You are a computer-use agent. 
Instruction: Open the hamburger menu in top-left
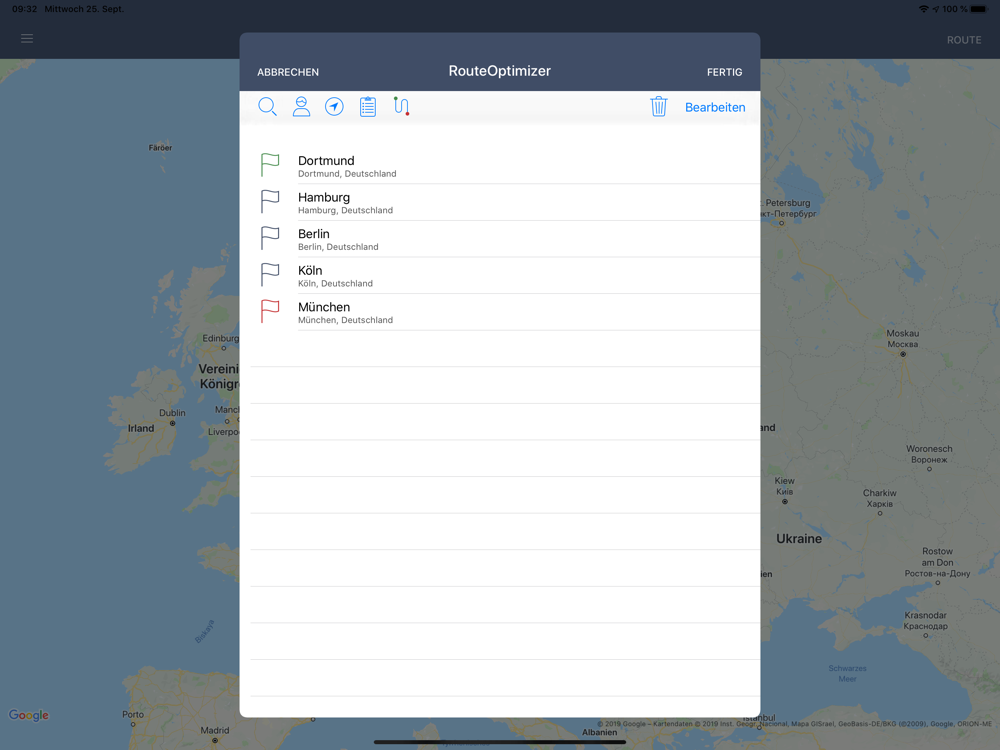click(27, 39)
